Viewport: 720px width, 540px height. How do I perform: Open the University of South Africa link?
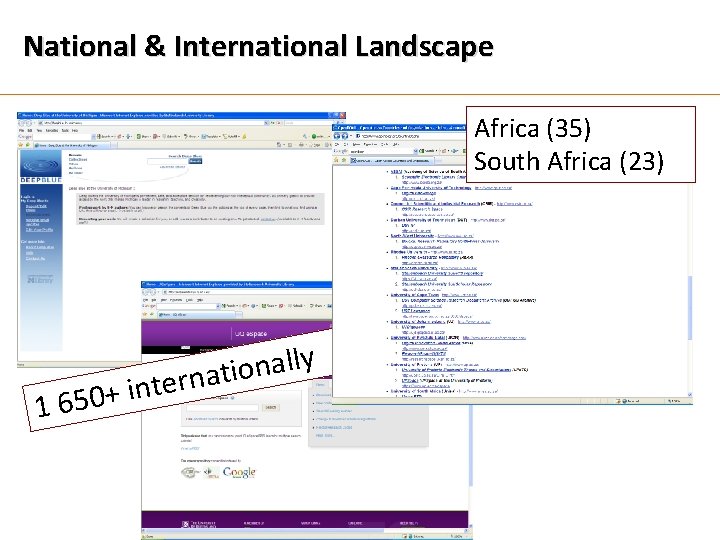(422, 392)
